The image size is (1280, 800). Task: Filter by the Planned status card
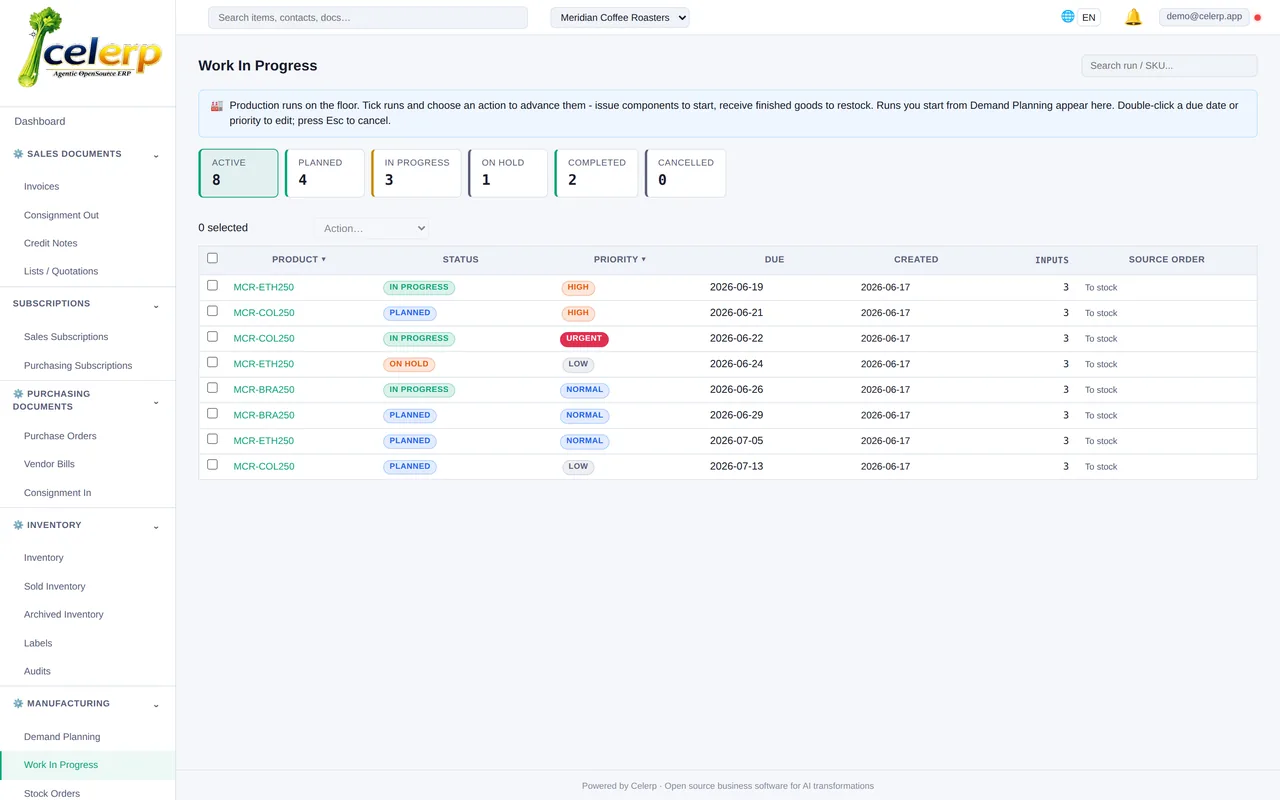(x=324, y=173)
